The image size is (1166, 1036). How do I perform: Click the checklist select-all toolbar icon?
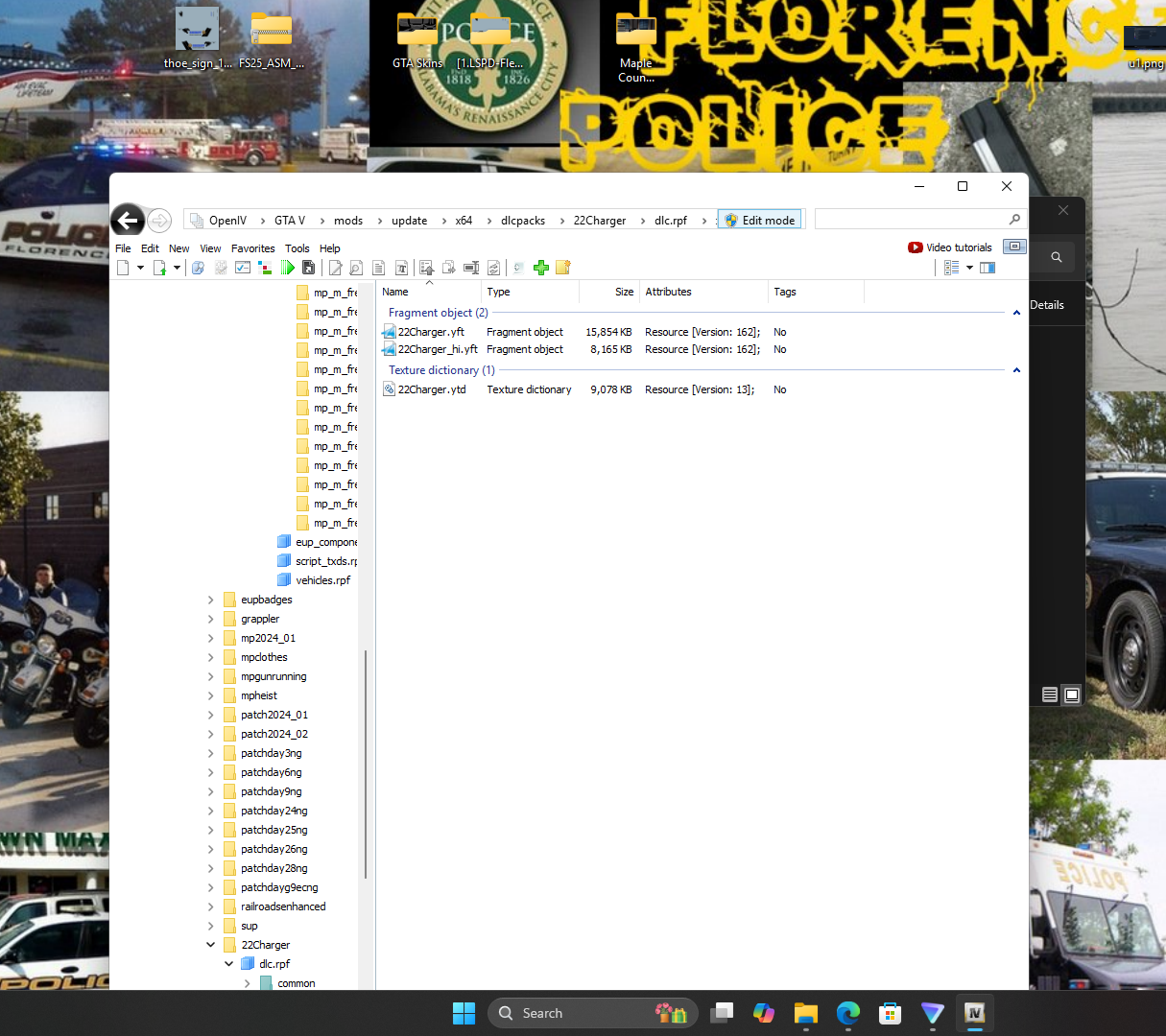243,268
